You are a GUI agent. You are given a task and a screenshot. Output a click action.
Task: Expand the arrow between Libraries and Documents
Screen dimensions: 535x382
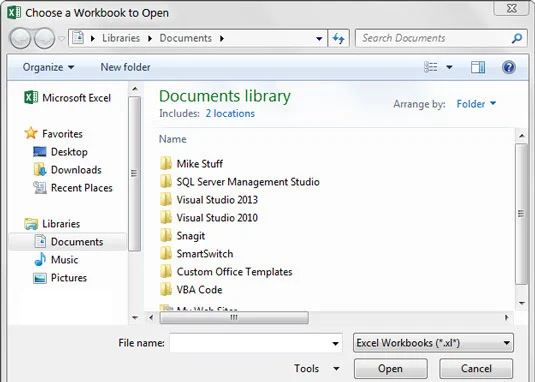point(150,39)
